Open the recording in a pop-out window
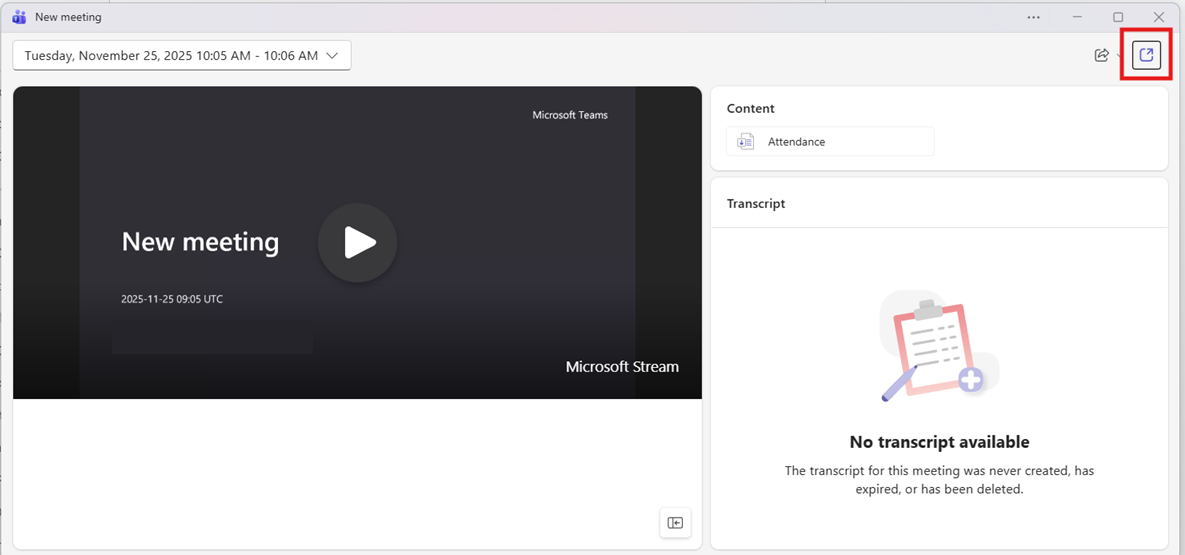The height and width of the screenshot is (555, 1185). (x=1146, y=55)
